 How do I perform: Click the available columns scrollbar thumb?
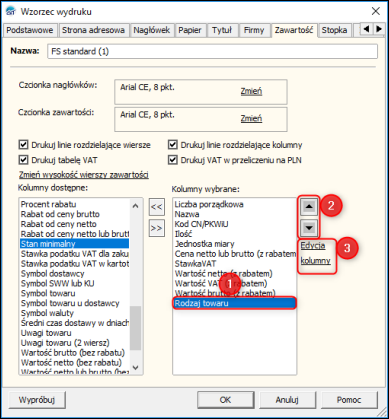(135, 328)
